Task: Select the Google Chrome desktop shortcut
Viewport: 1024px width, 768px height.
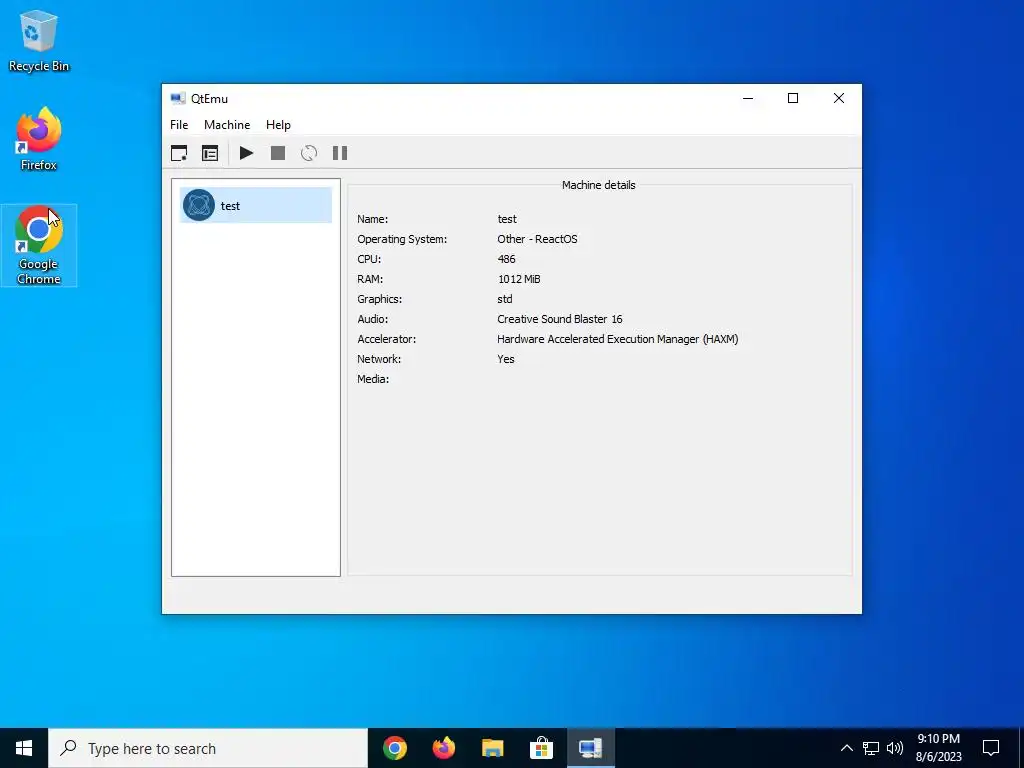Action: (39, 246)
